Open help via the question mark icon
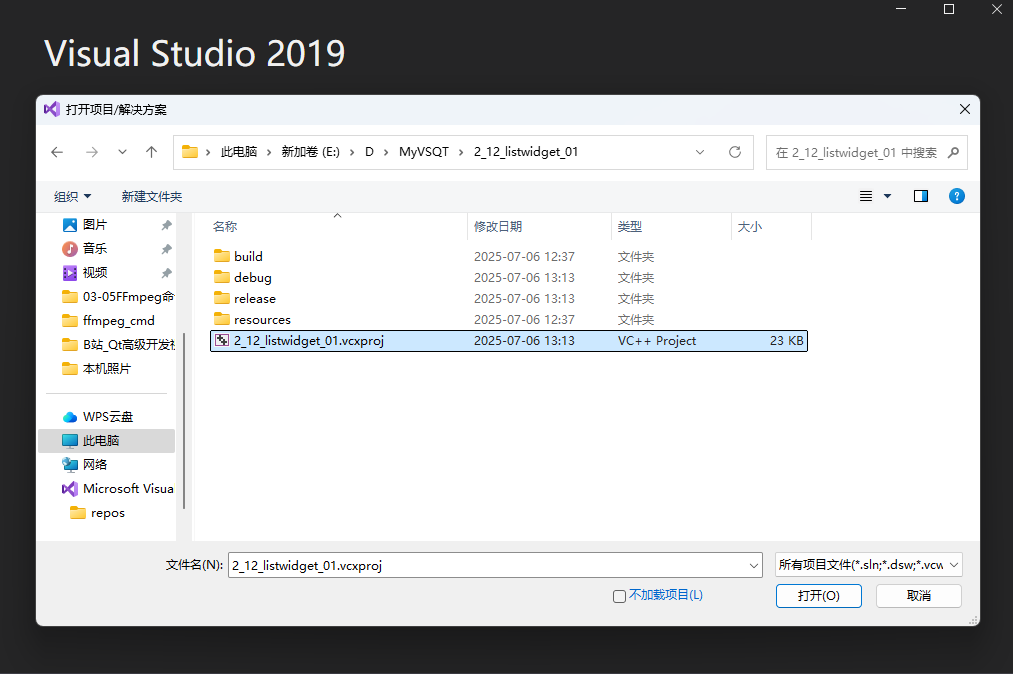The width and height of the screenshot is (1013, 674). click(957, 196)
